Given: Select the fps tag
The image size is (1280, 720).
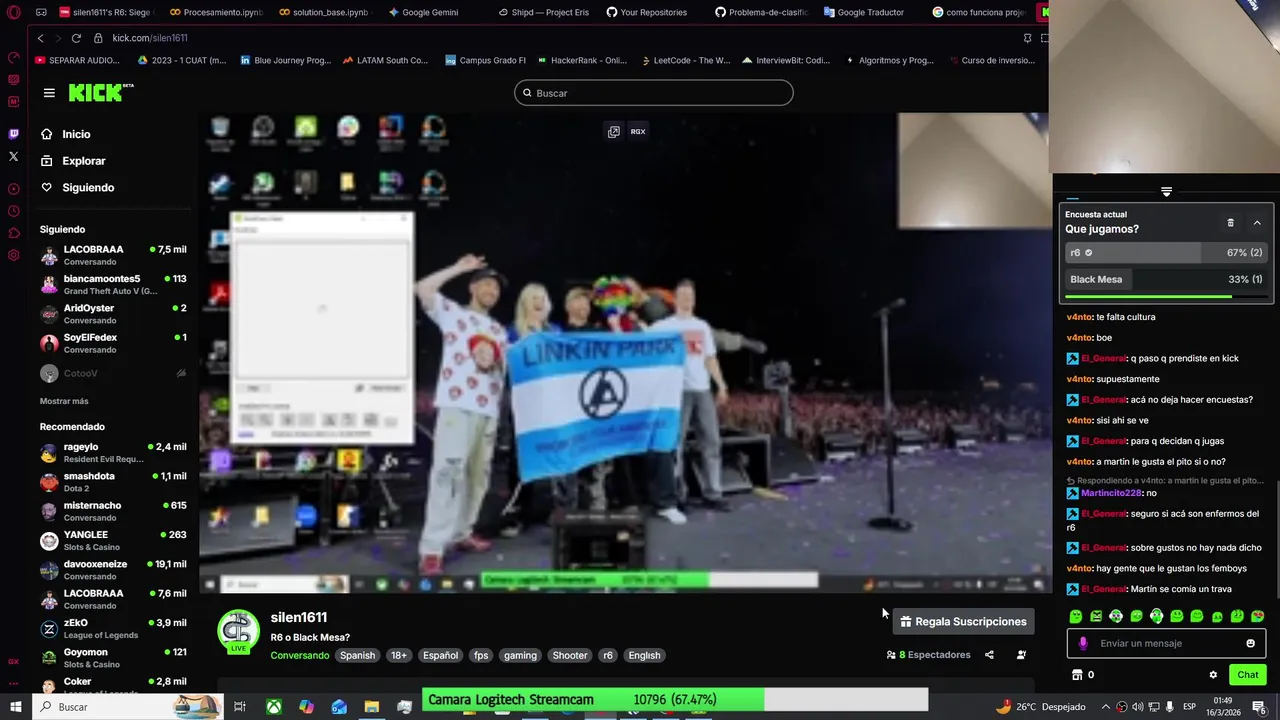Looking at the screenshot, I should pyautogui.click(x=481, y=656).
